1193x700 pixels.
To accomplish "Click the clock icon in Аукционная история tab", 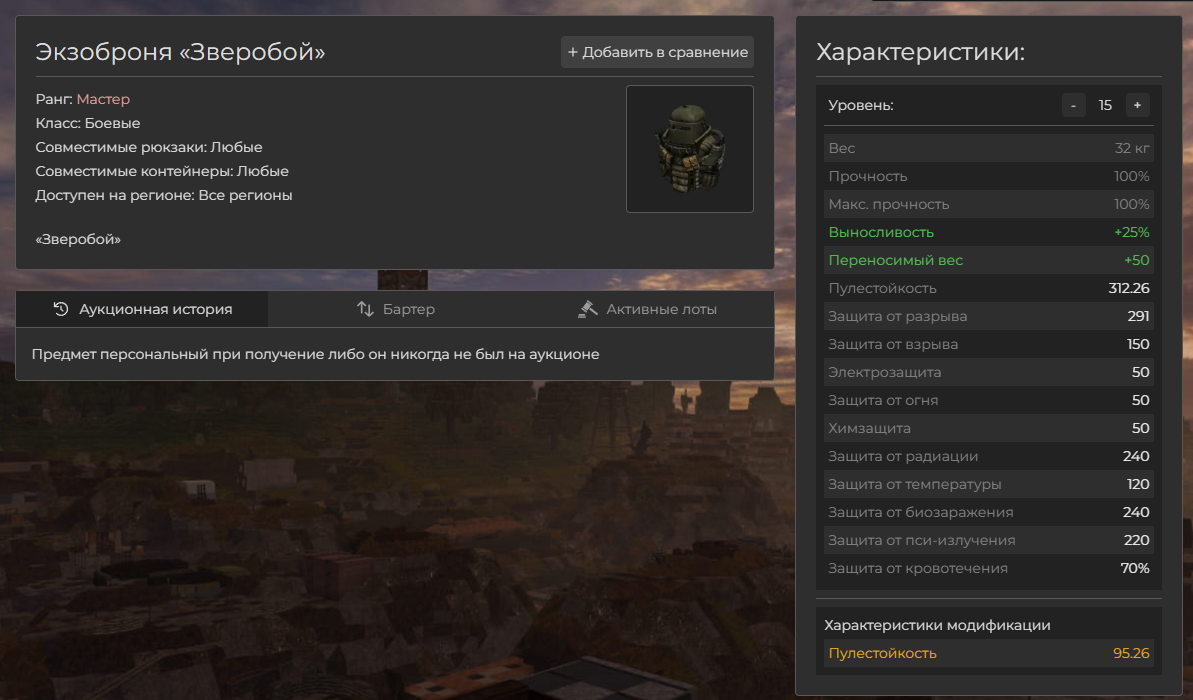I will [x=61, y=309].
